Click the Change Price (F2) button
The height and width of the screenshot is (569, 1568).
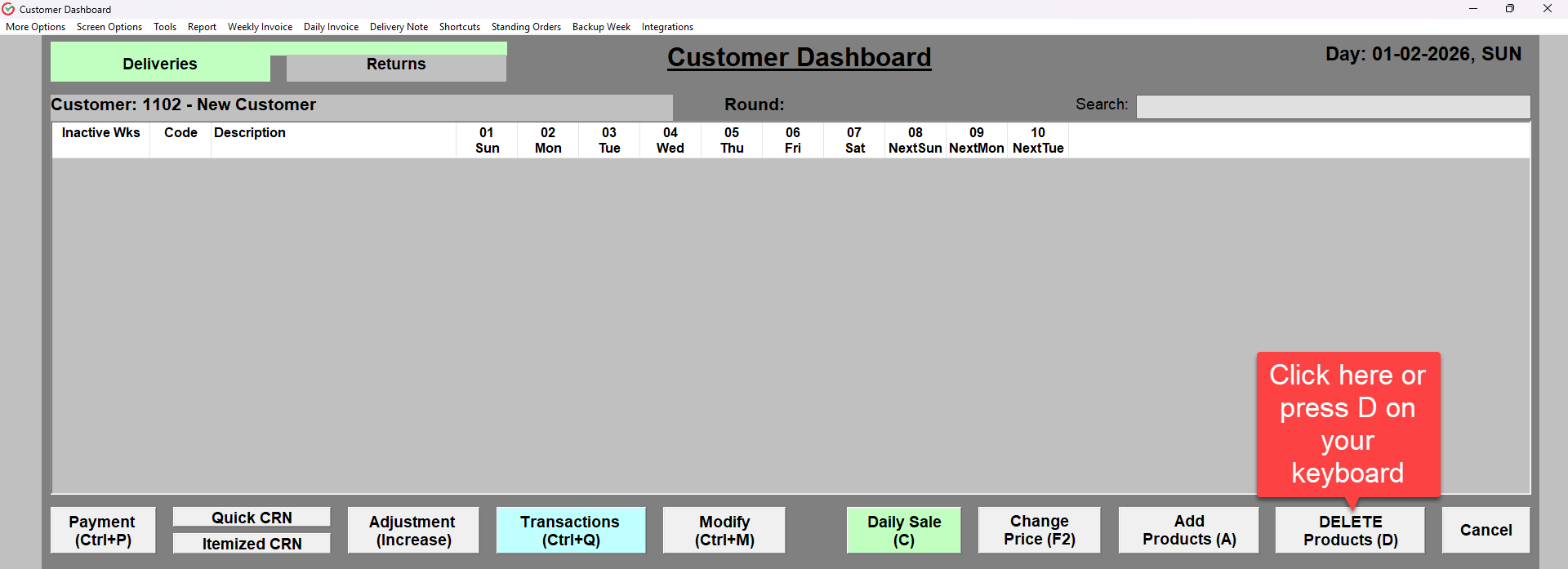click(1040, 531)
